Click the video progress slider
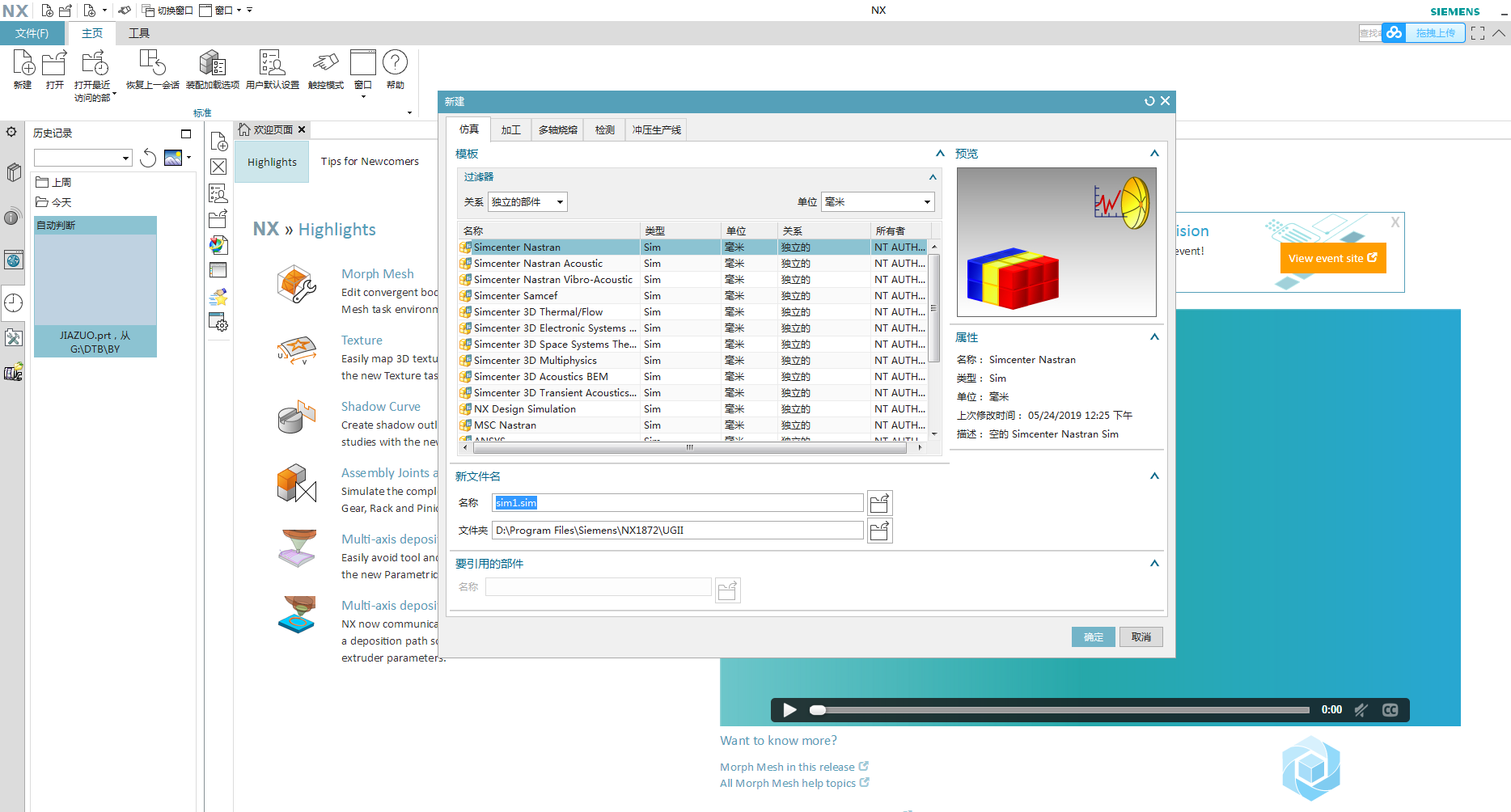 coord(1060,710)
